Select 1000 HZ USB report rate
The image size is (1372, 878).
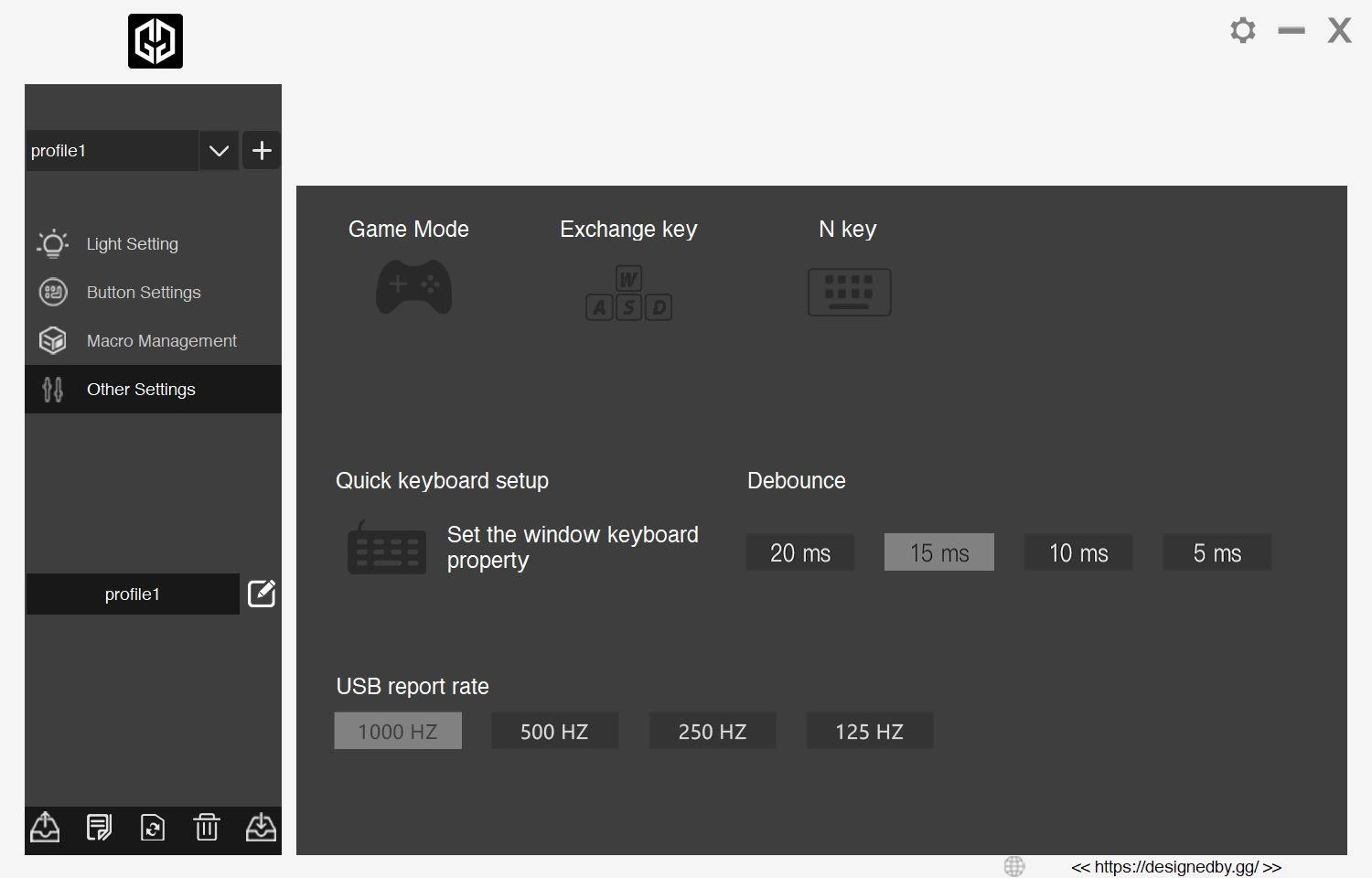[x=398, y=731]
